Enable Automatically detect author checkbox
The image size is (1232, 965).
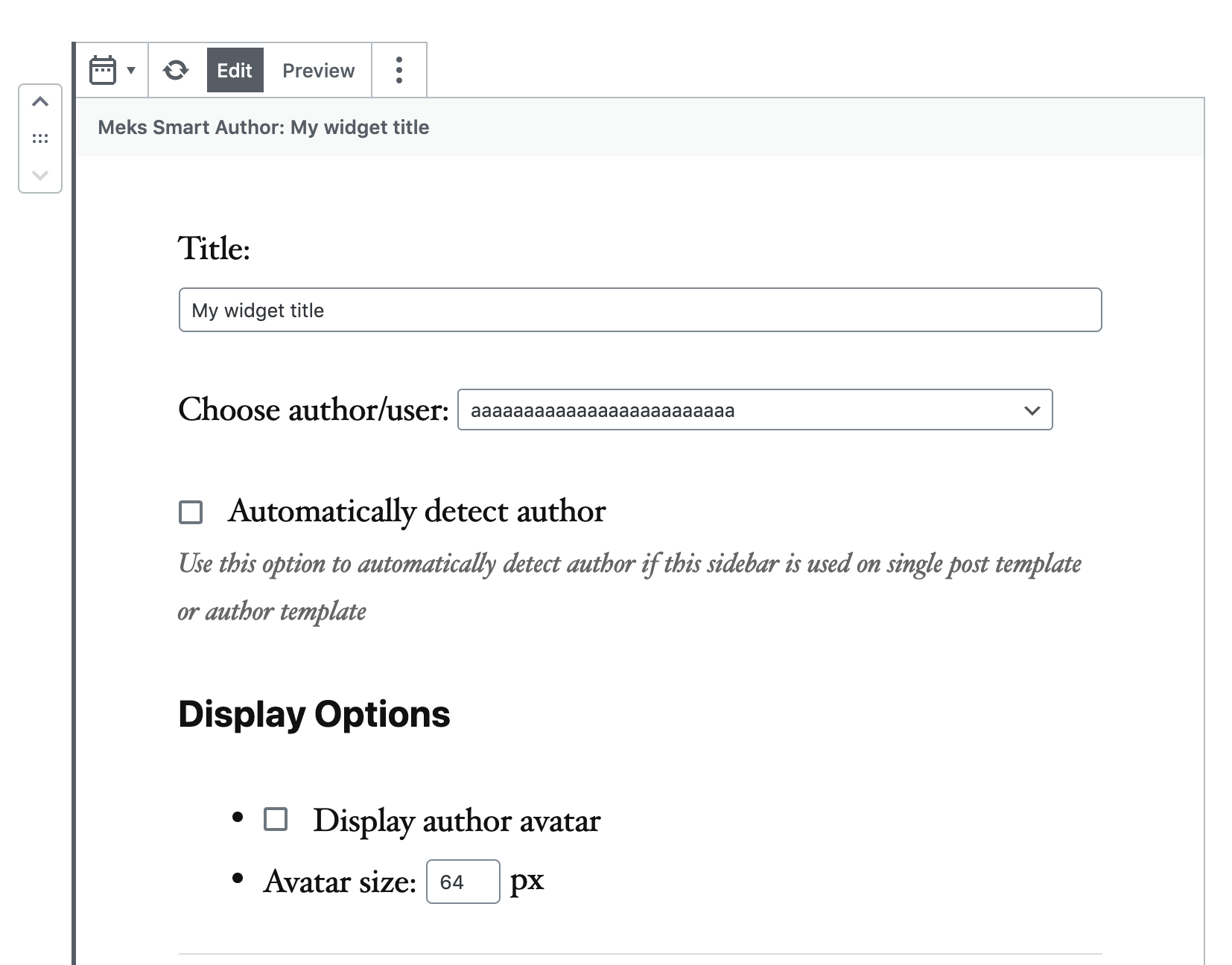pyautogui.click(x=191, y=512)
